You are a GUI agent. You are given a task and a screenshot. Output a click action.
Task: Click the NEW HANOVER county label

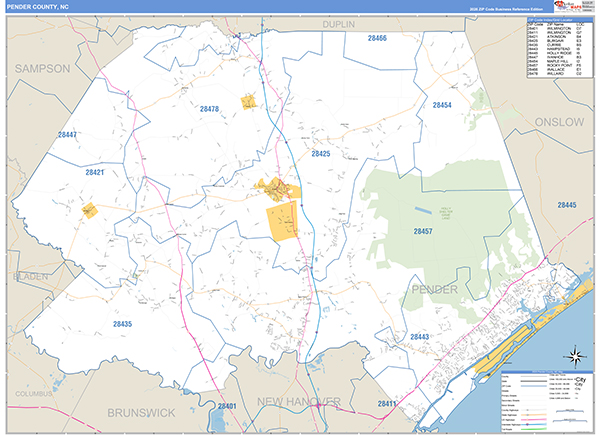coord(300,401)
